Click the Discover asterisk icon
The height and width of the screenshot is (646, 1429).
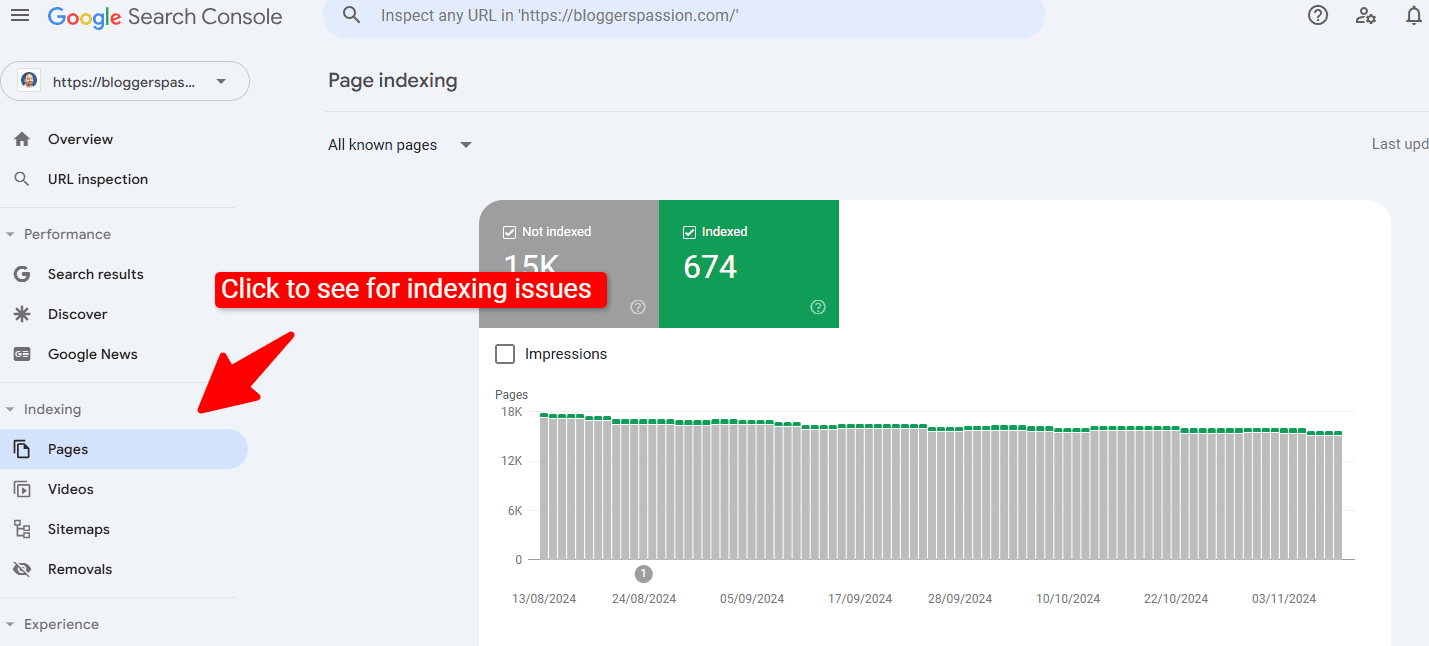(x=22, y=314)
